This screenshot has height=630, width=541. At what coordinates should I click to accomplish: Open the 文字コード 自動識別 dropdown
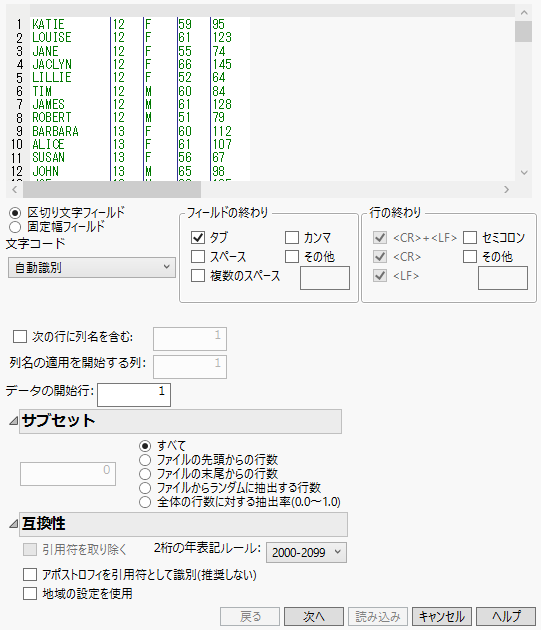[x=92, y=268]
